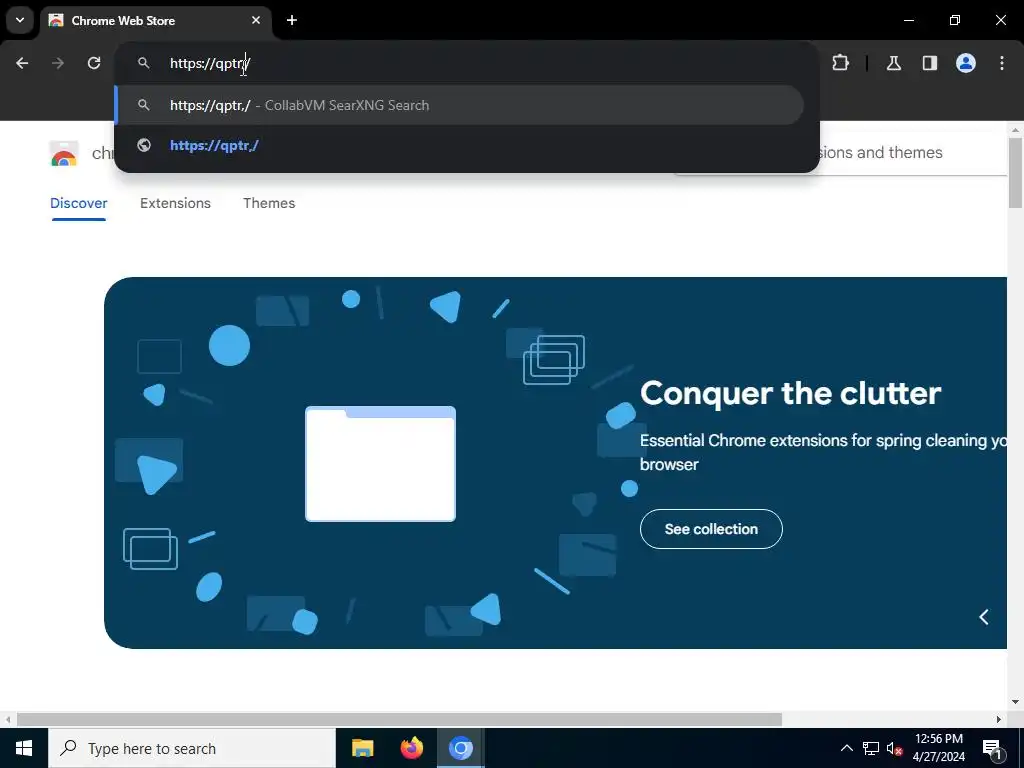Choose the https://qptr,/ URL suggestion
The height and width of the screenshot is (768, 1024).
pos(460,145)
